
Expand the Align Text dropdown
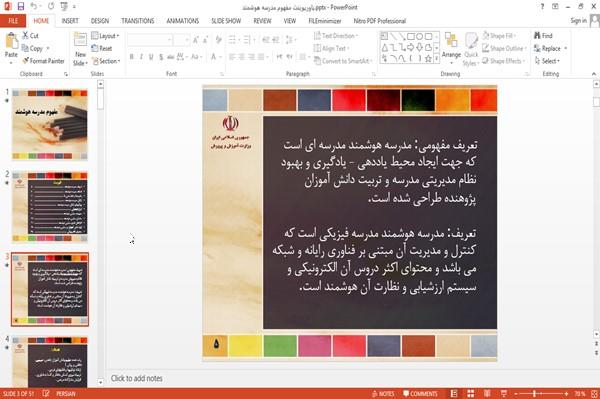coord(331,48)
